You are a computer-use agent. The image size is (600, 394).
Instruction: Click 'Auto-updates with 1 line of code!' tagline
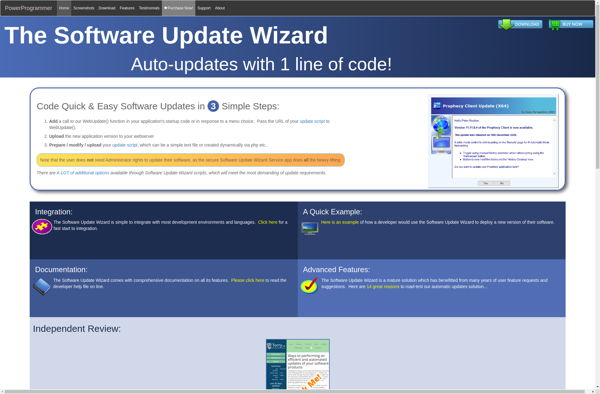(261, 64)
